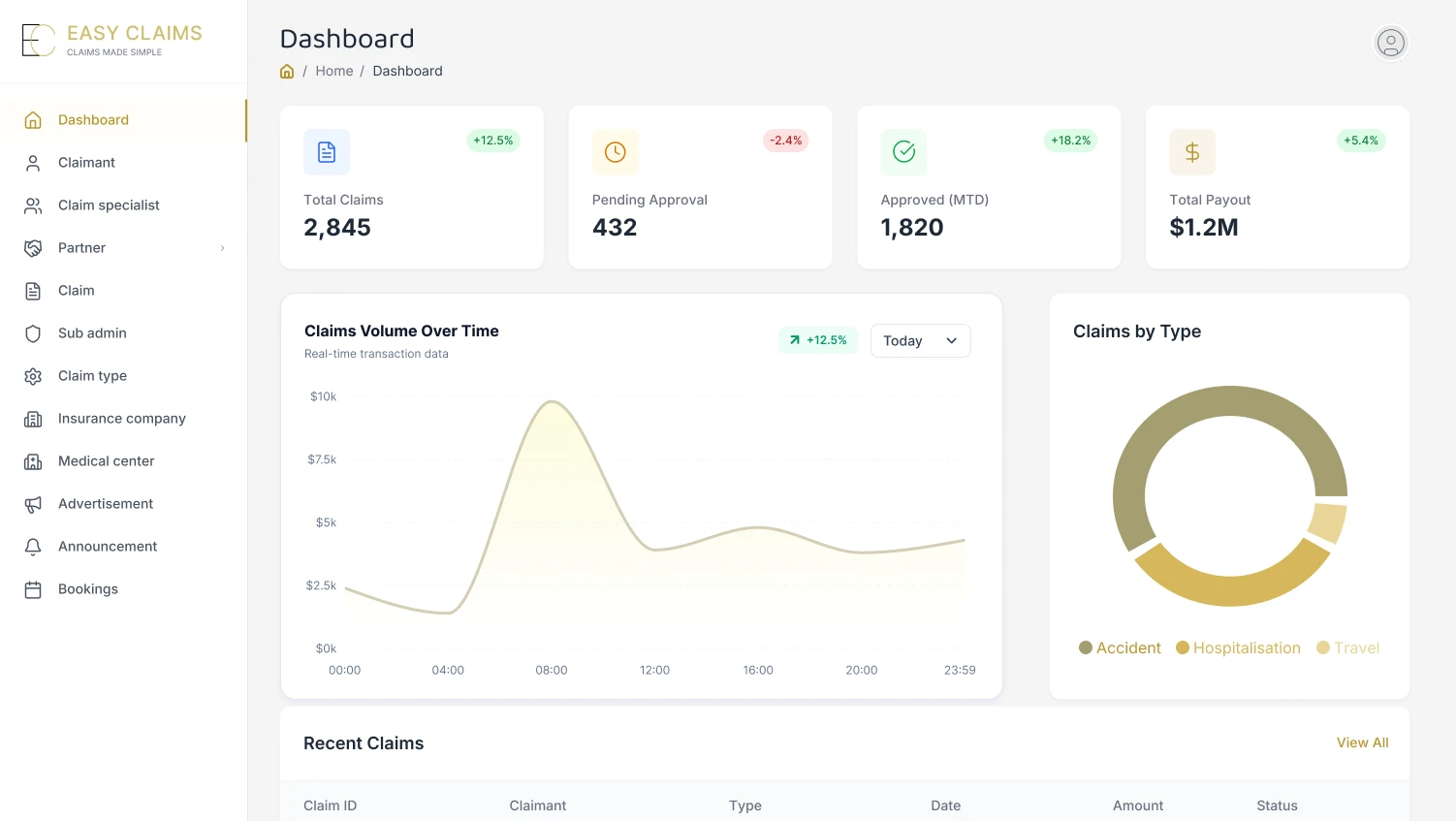Click the Home breadcrumb link
The width and height of the screenshot is (1456, 821).
coord(334,71)
